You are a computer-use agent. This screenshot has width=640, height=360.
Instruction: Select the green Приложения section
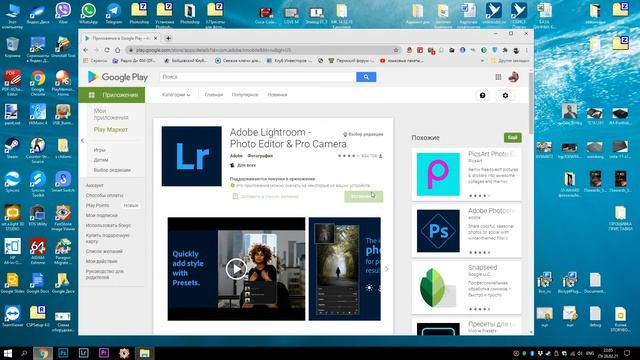(x=112, y=95)
